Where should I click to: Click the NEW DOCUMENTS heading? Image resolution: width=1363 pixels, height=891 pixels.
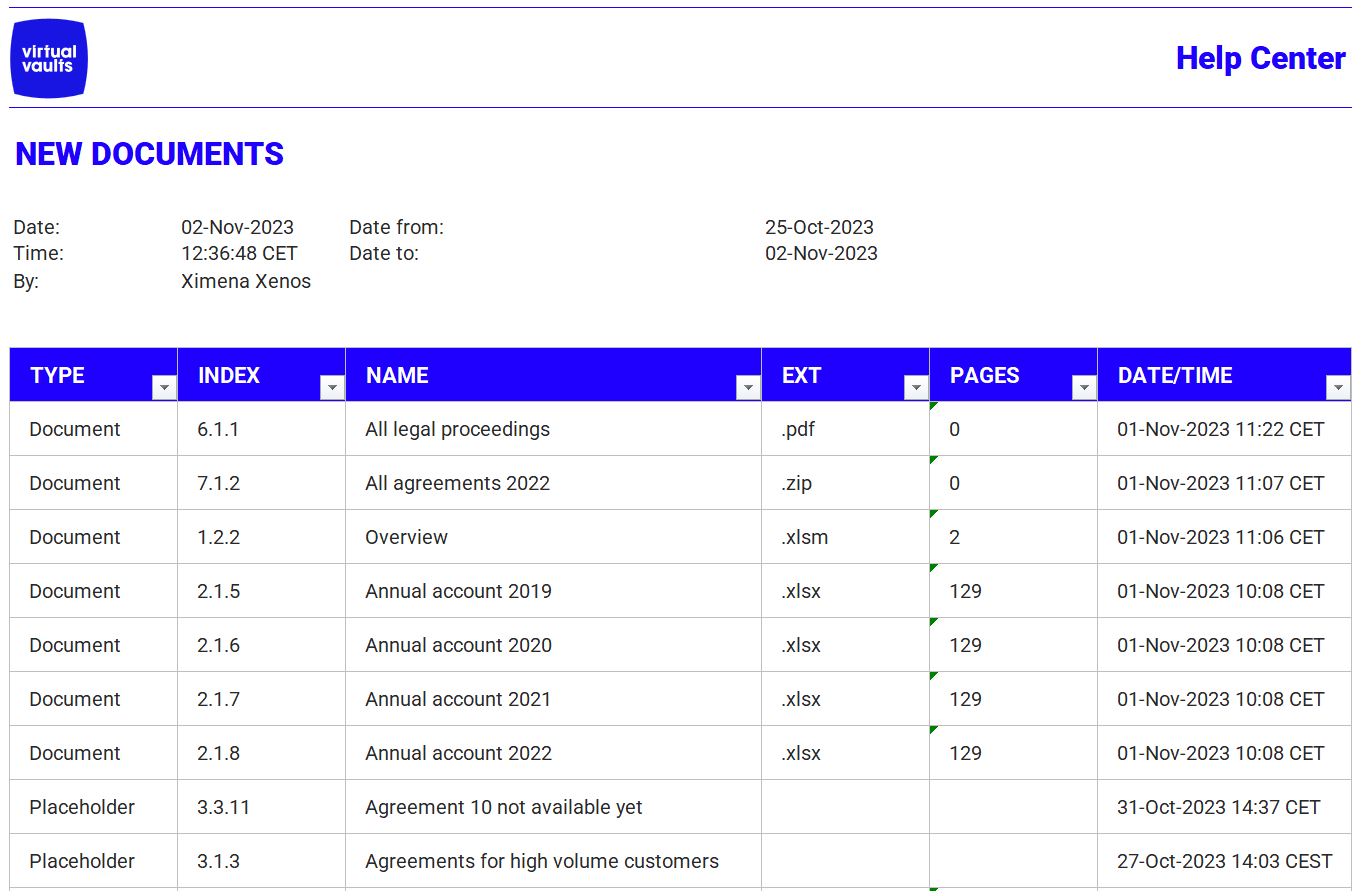tap(148, 154)
